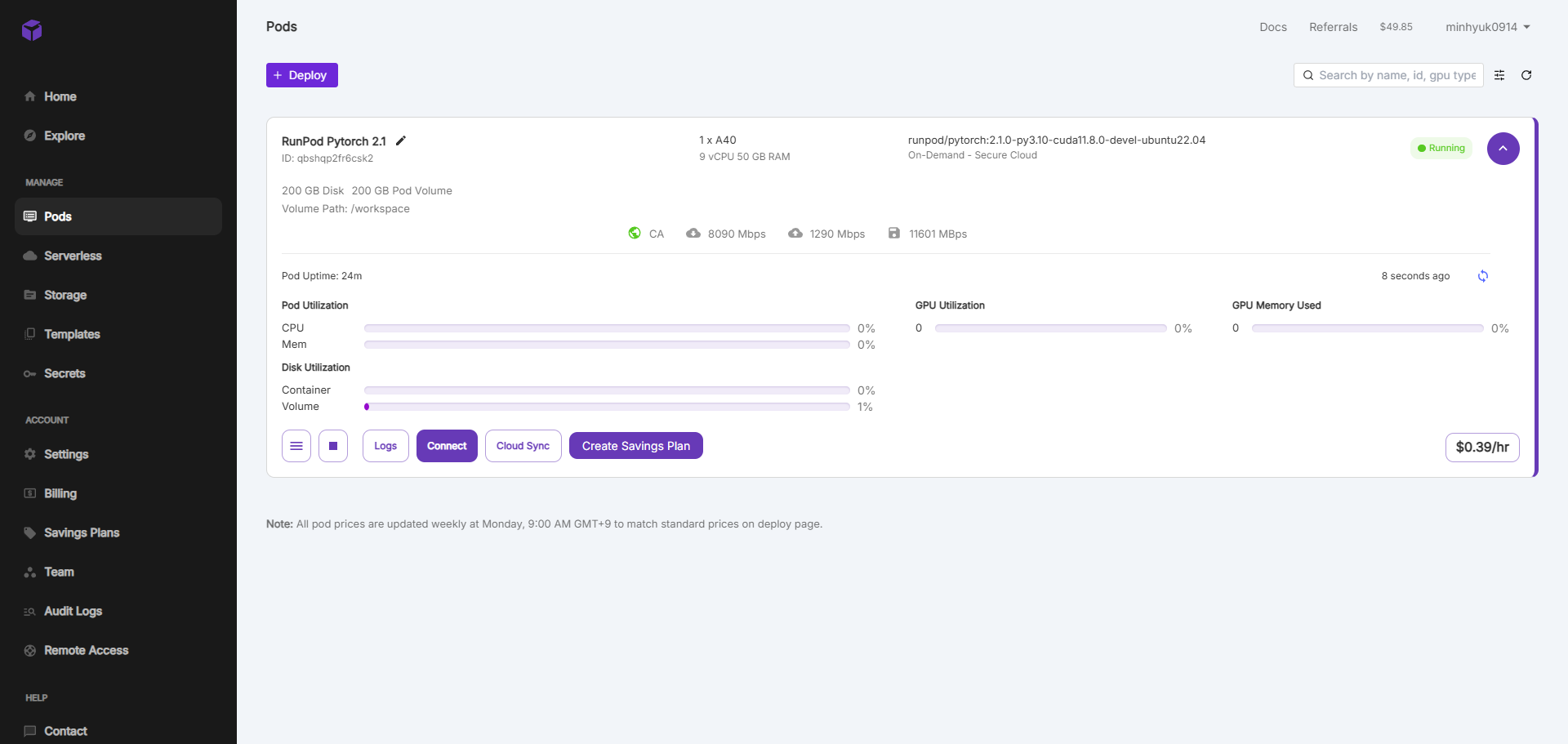1568x744 pixels.
Task: Click the Remote Access icon
Action: [x=30, y=650]
